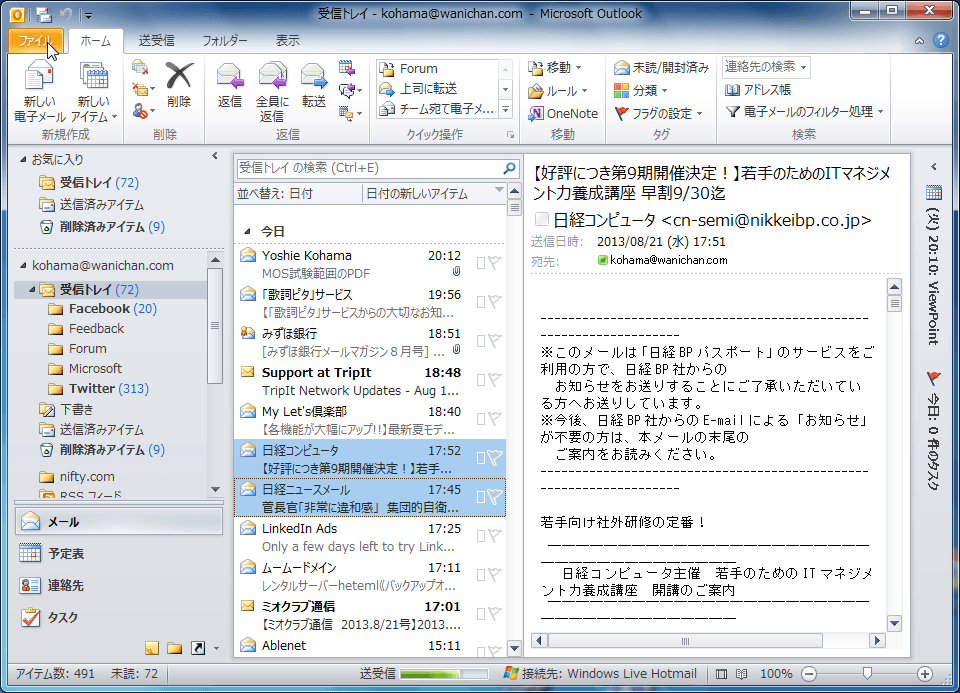The image size is (960, 693).
Task: Click the meeting reply icon in the 返信 group
Action: (x=347, y=67)
